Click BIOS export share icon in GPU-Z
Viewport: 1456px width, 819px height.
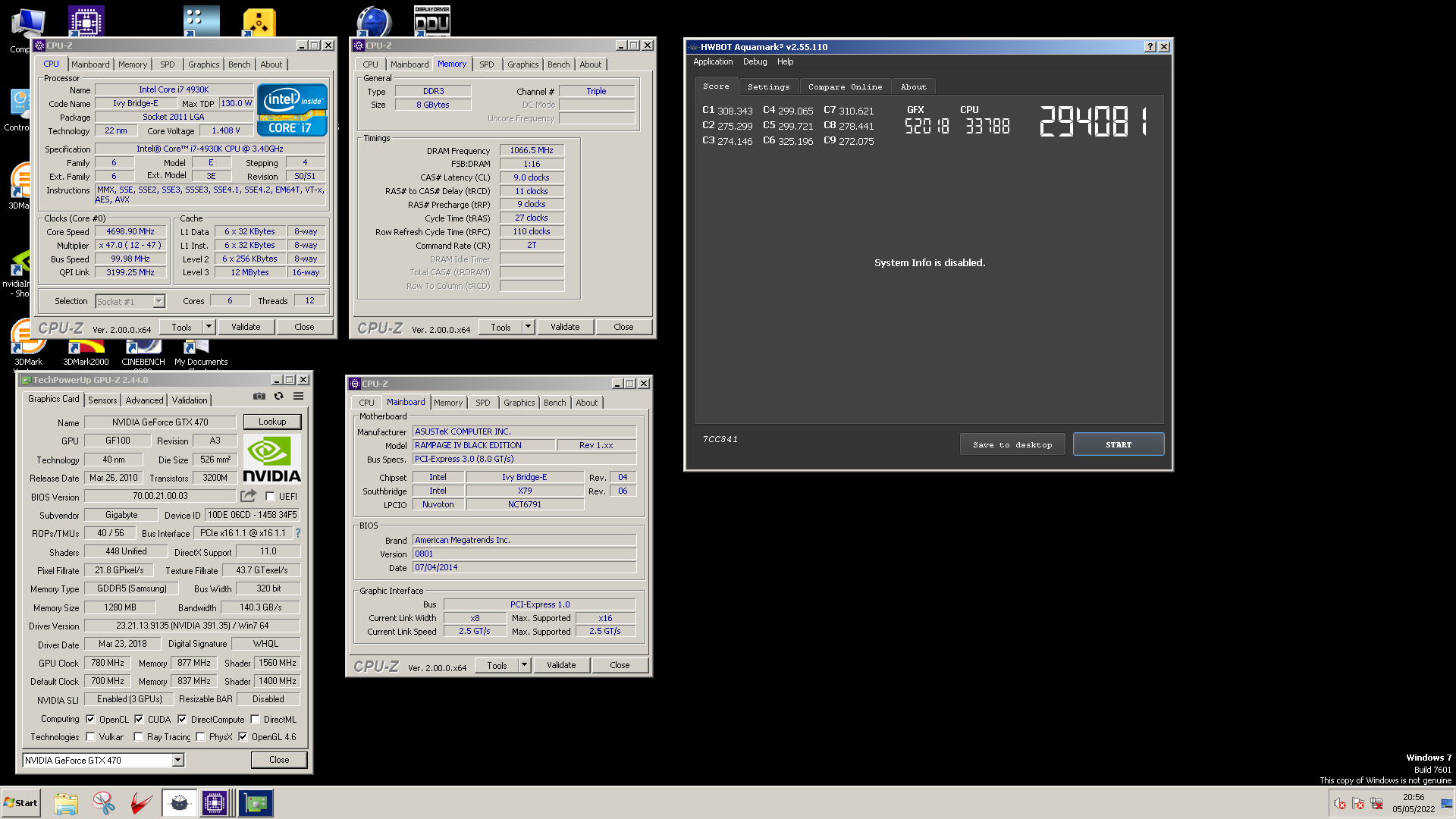(x=248, y=496)
